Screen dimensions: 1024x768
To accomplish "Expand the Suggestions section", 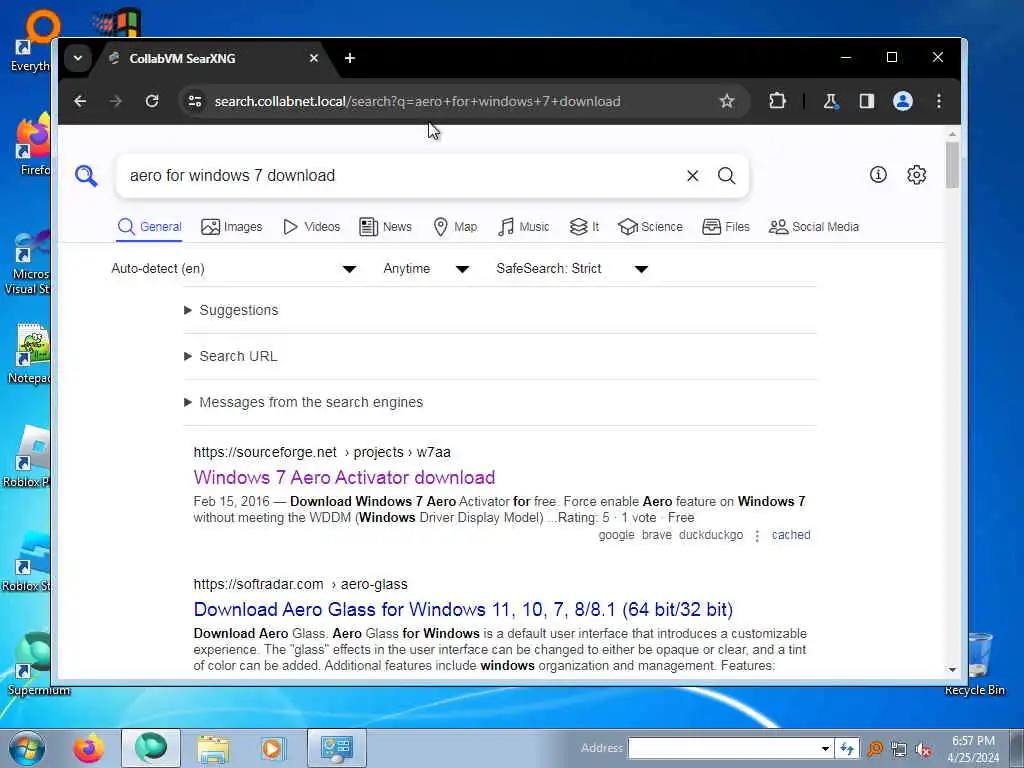I will pyautogui.click(x=232, y=310).
